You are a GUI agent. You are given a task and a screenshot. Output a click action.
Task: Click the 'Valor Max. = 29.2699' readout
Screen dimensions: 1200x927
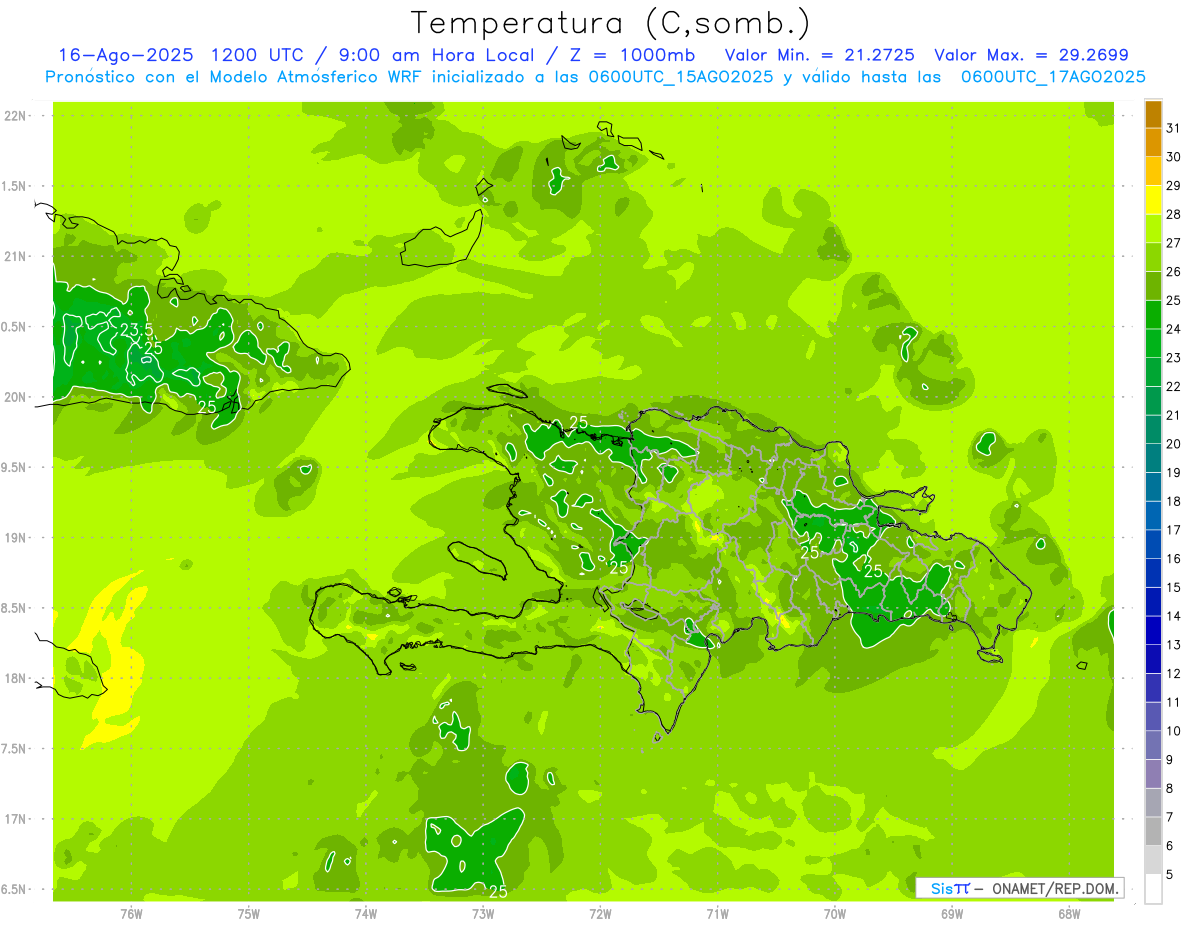tap(1031, 55)
